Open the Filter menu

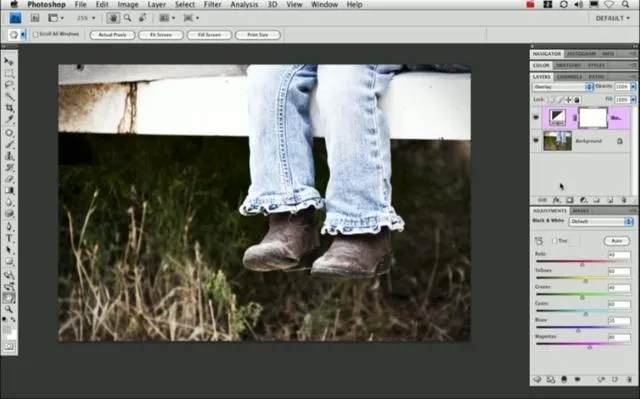pos(212,4)
